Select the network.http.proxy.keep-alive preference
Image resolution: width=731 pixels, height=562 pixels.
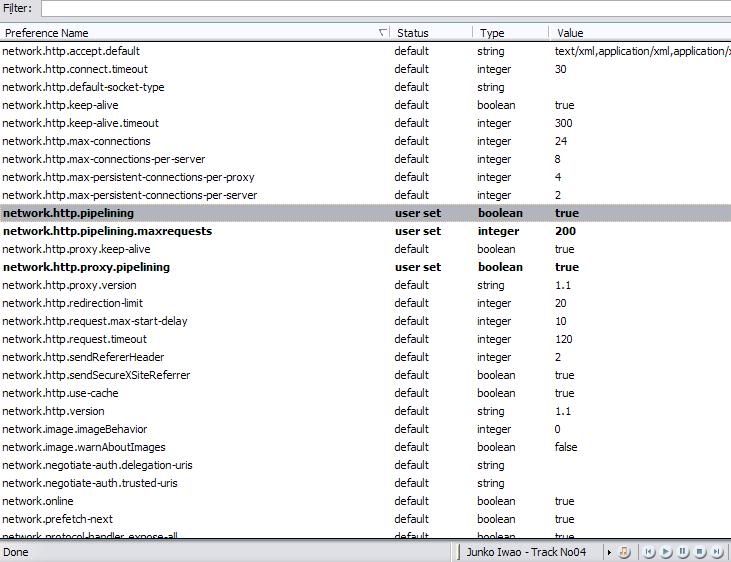(x=76, y=249)
